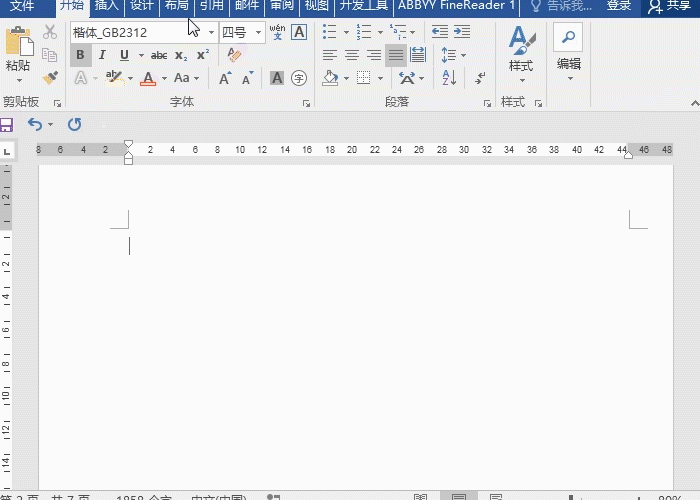Center-align the paragraph text
Viewport: 700px width, 500px height.
click(x=352, y=55)
